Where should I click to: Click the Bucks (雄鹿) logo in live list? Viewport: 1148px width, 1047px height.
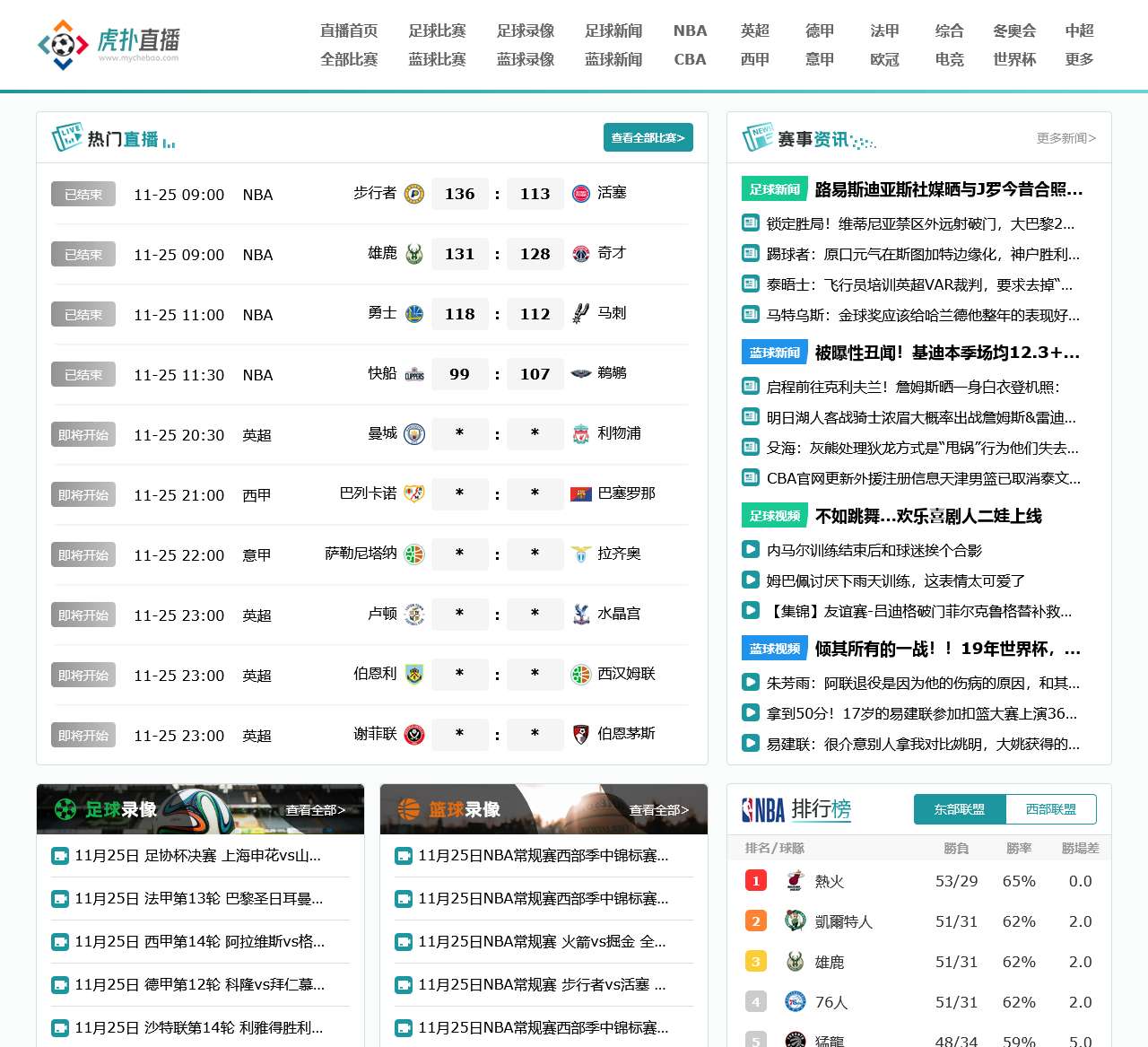coord(414,254)
